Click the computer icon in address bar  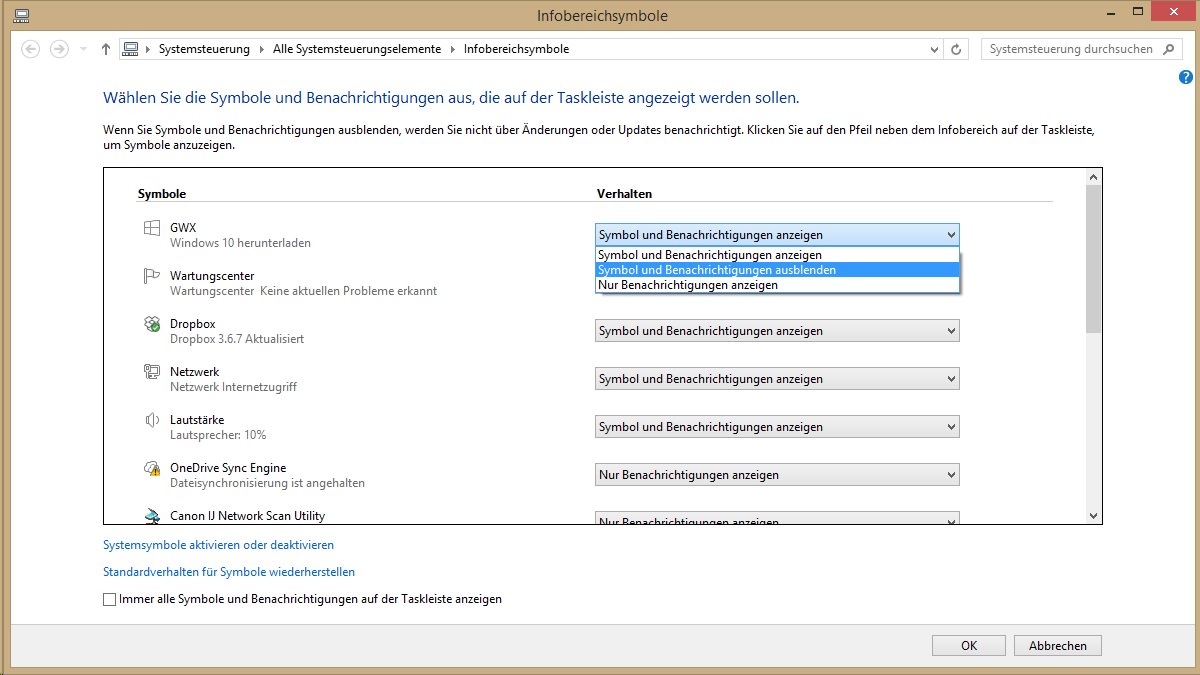click(130, 49)
